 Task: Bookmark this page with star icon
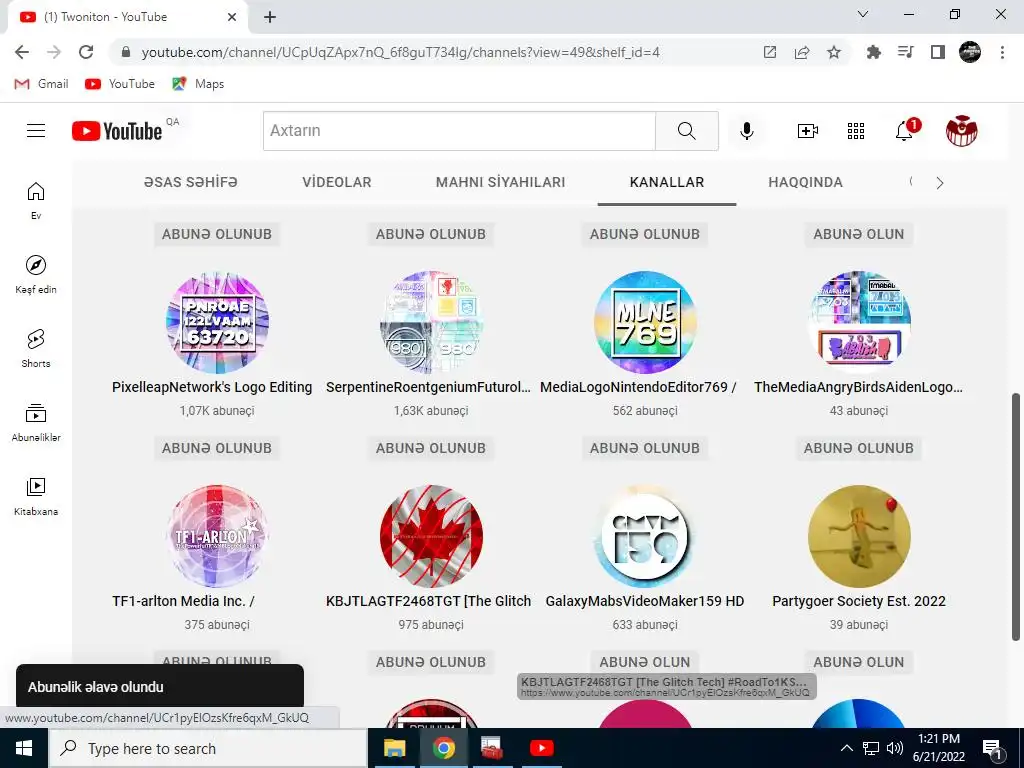pos(834,52)
